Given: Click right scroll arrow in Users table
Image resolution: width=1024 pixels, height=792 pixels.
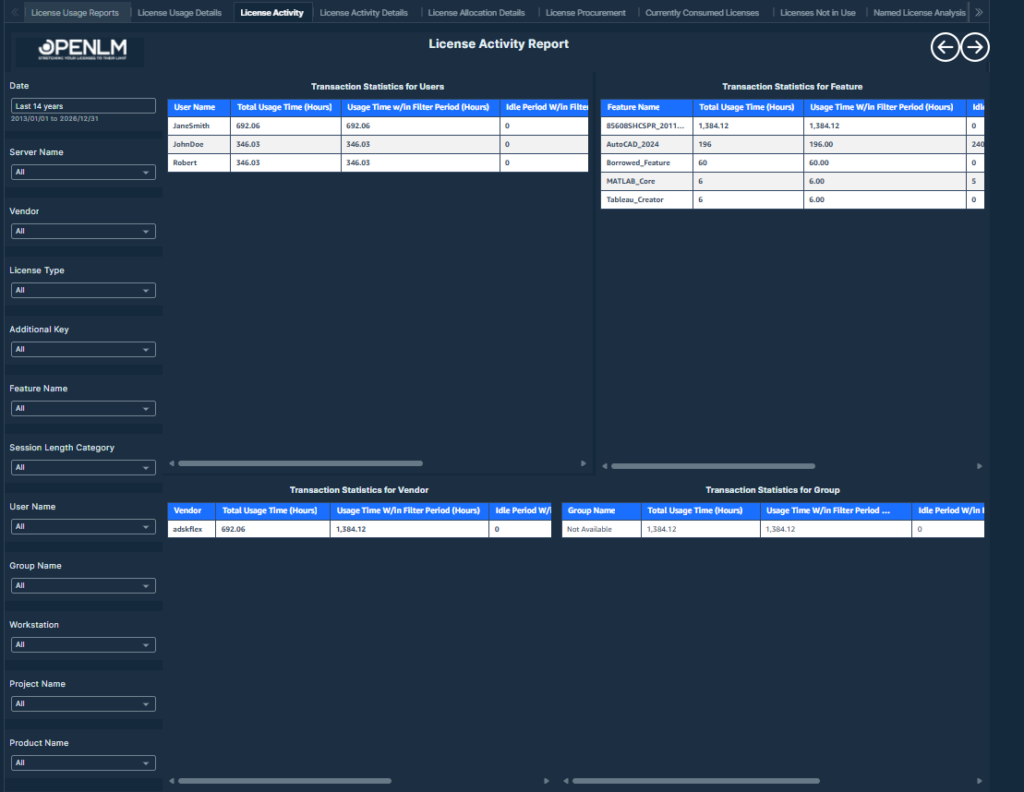Looking at the screenshot, I should [x=584, y=463].
